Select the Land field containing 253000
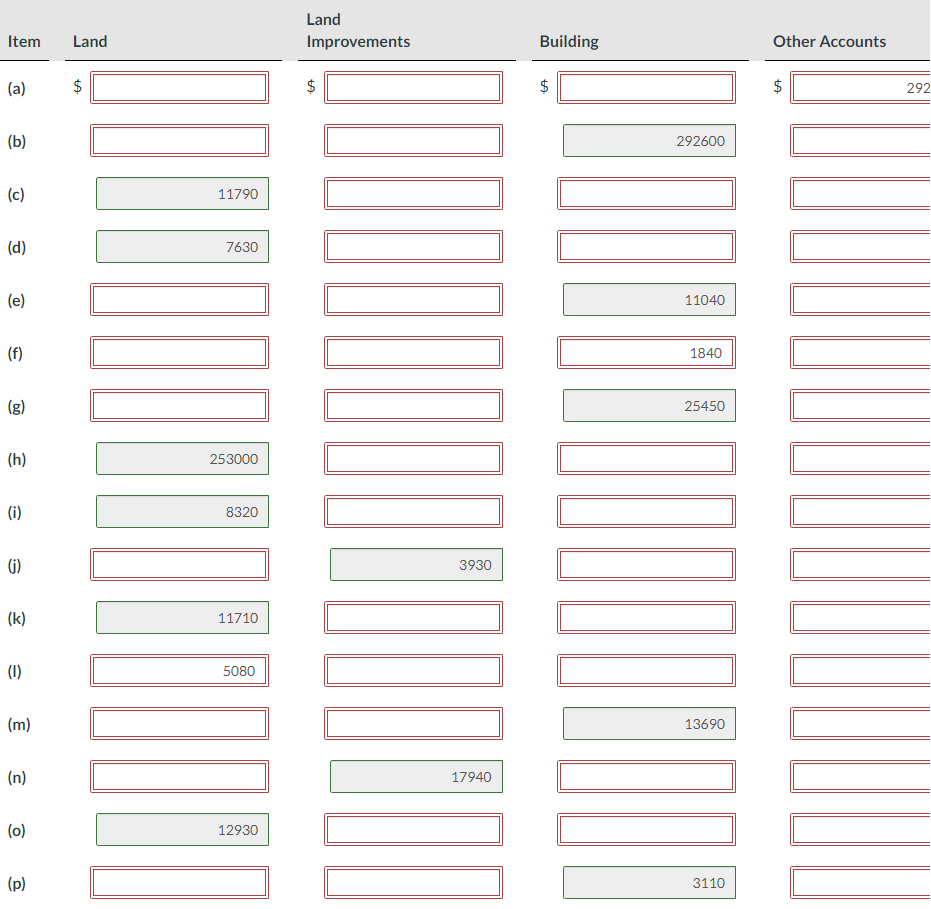The width and height of the screenshot is (931, 909). coord(181,458)
